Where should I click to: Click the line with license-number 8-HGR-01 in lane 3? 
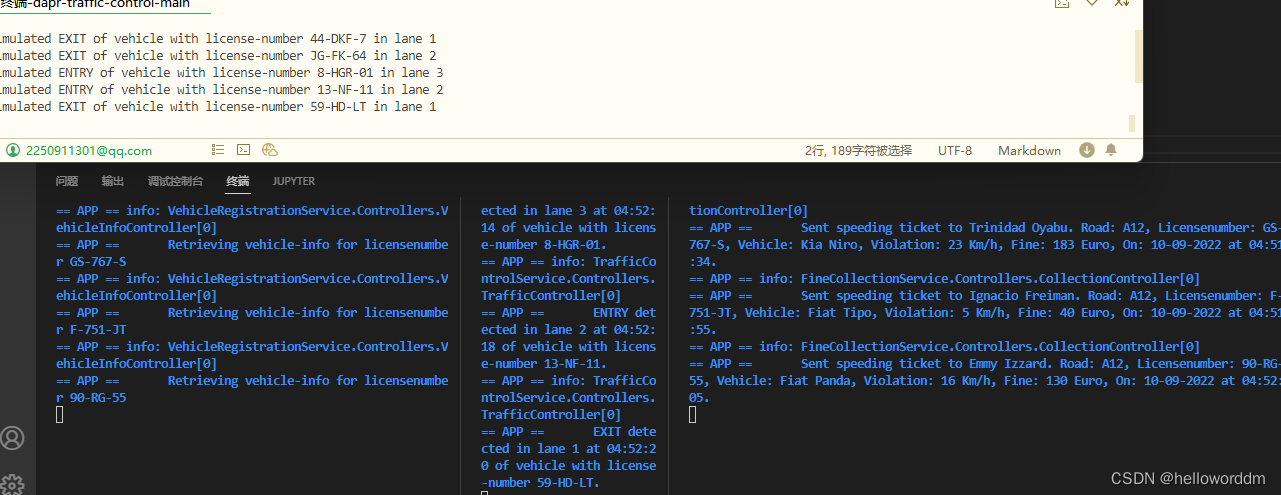point(221,72)
